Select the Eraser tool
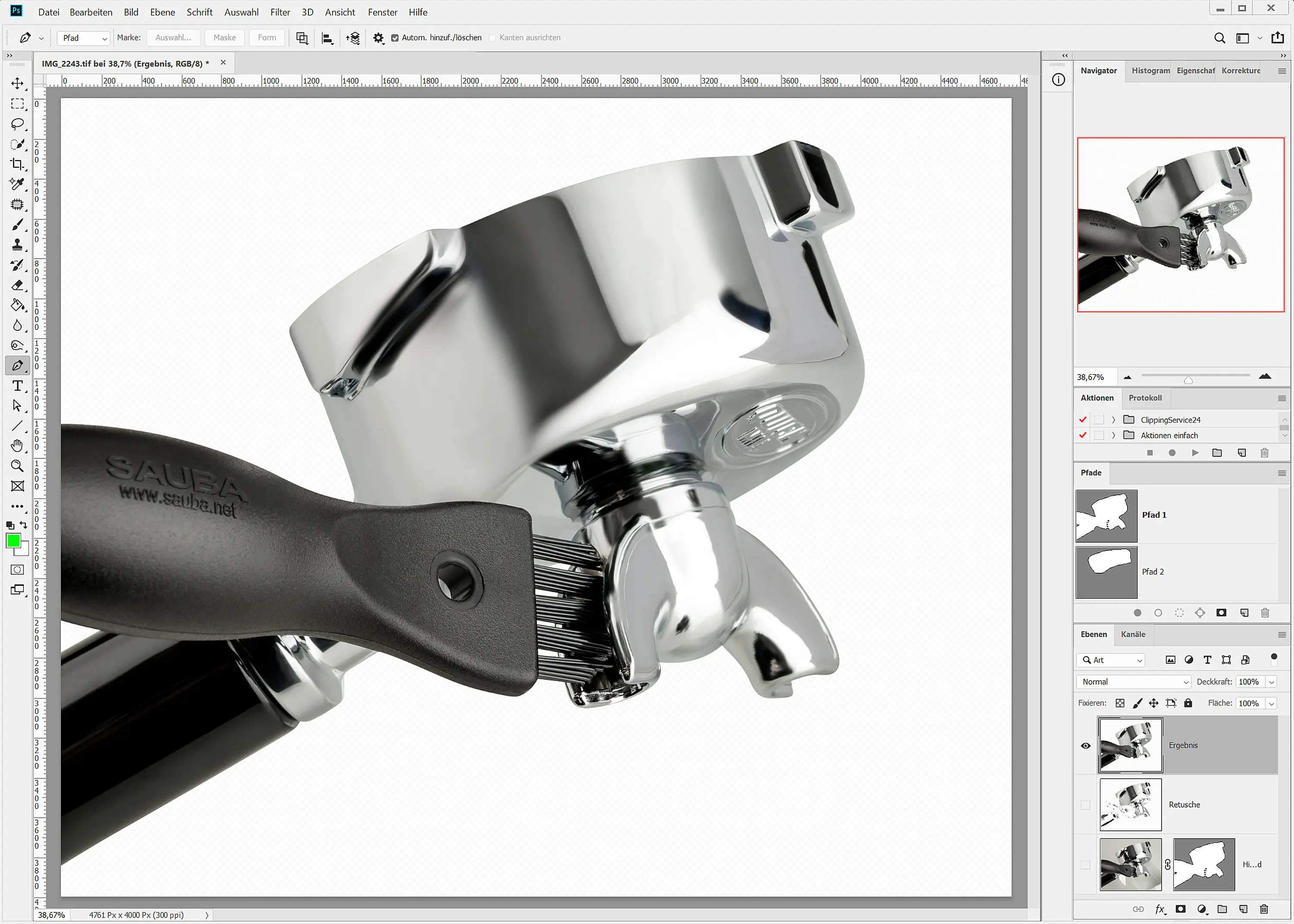The height and width of the screenshot is (924, 1294). tap(17, 285)
